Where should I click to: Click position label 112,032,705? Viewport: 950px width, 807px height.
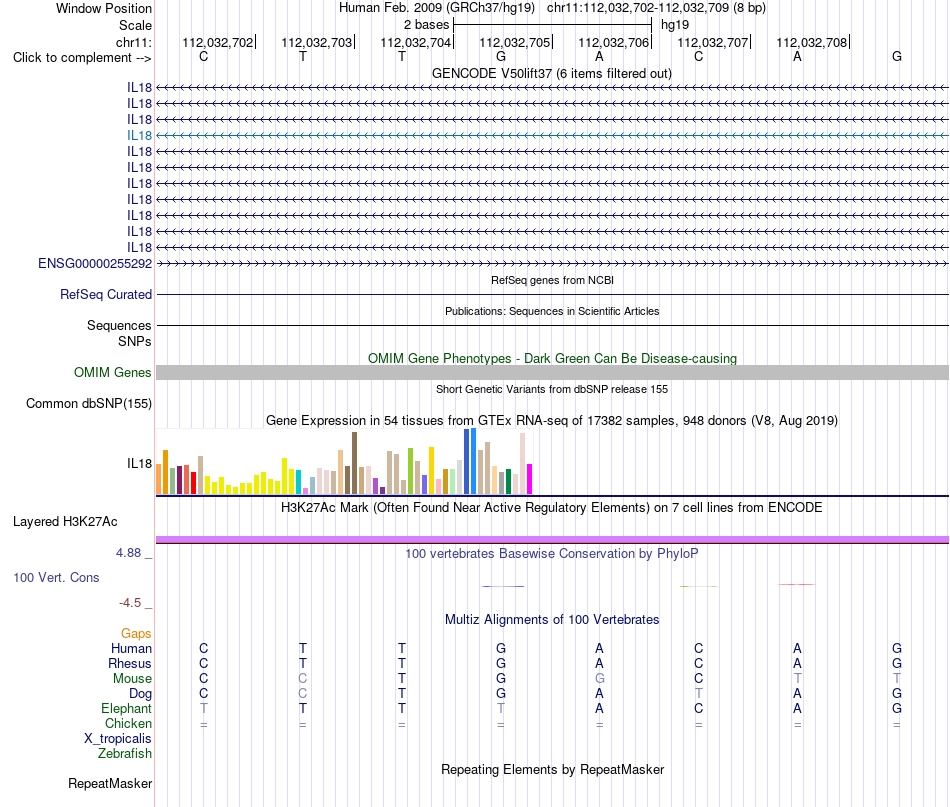point(514,42)
